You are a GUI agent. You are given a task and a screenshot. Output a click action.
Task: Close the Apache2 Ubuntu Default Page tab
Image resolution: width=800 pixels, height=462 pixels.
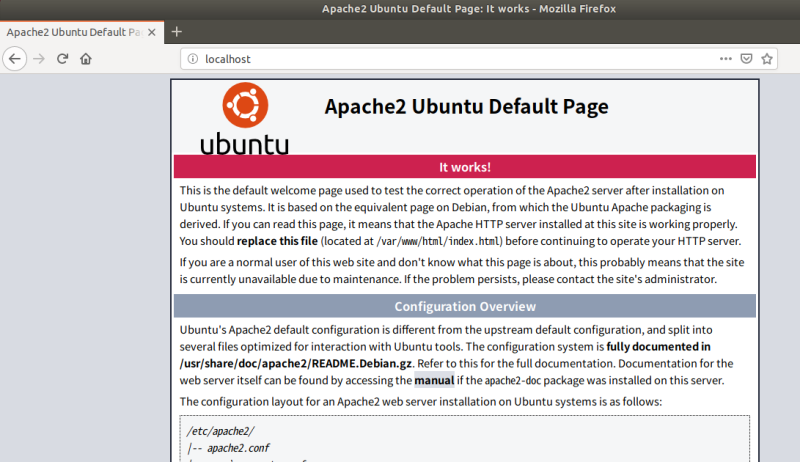coord(153,32)
